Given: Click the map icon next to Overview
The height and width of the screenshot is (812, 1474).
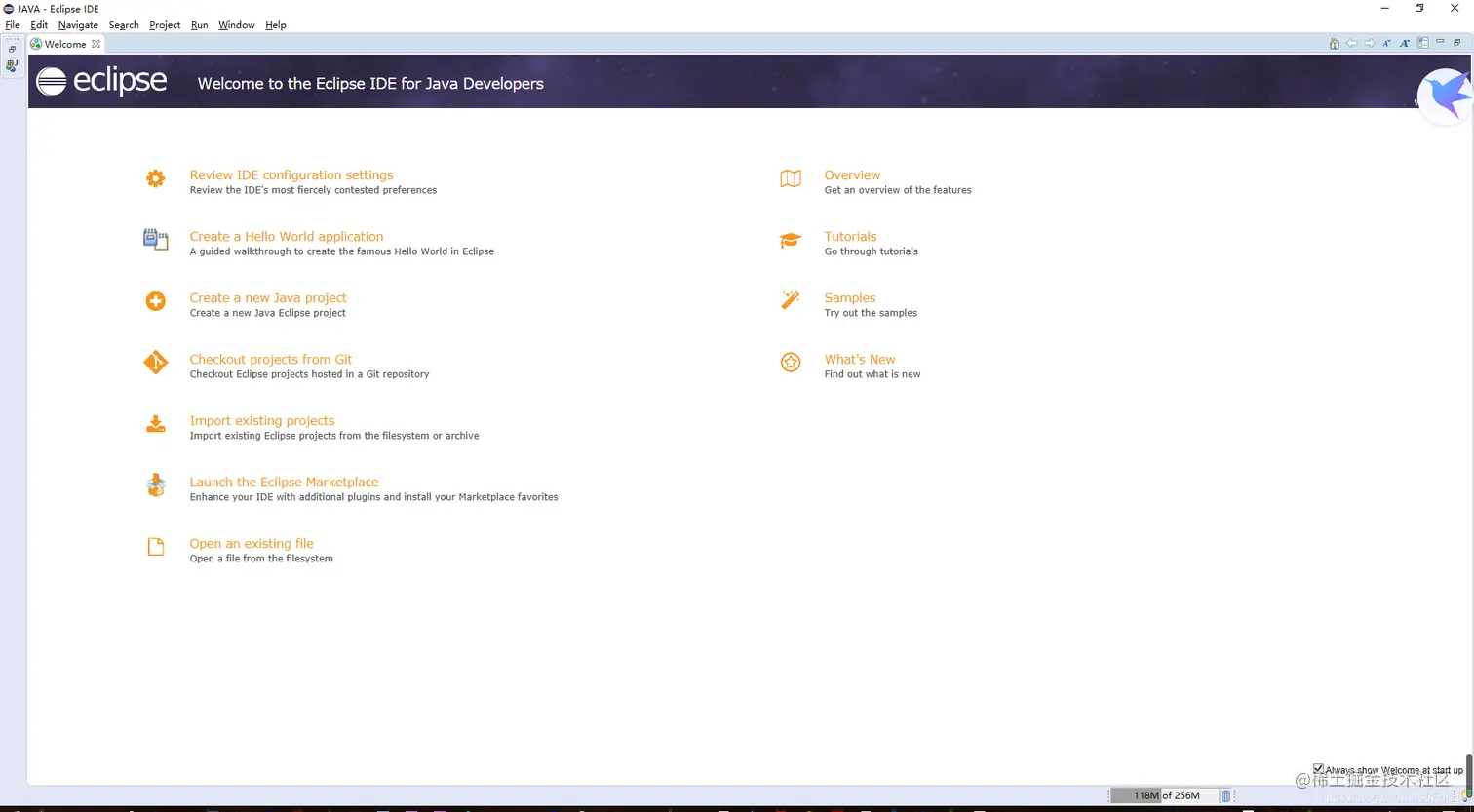Looking at the screenshot, I should click(791, 178).
